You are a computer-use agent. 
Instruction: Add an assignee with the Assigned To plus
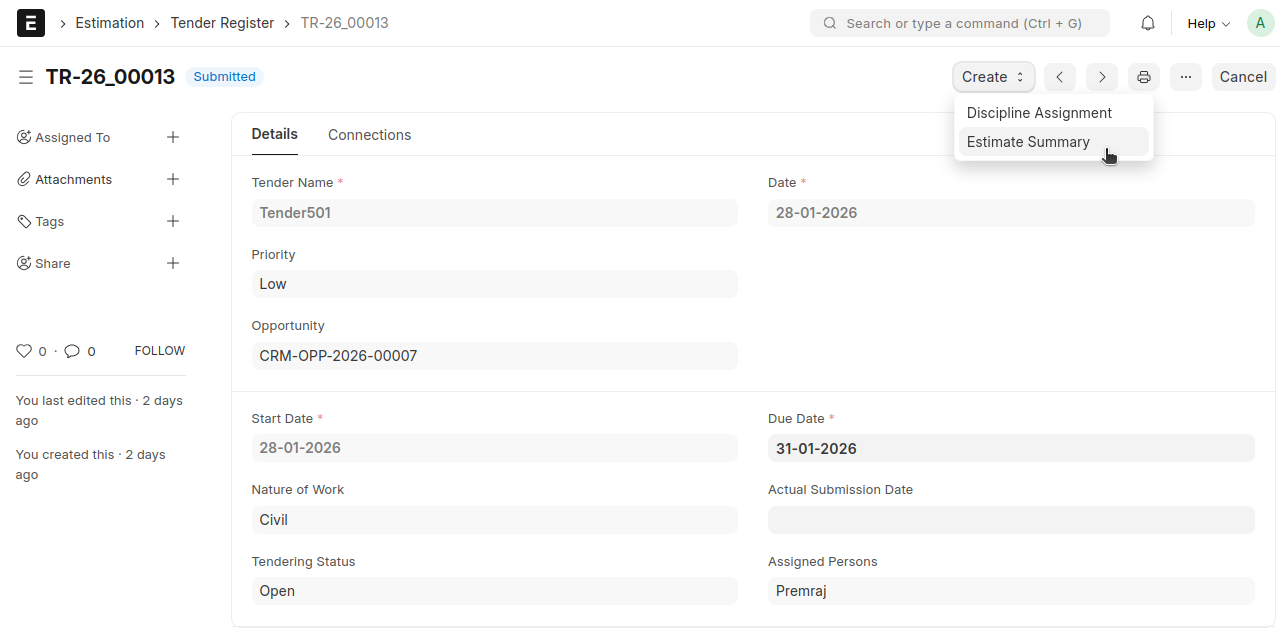click(x=173, y=137)
